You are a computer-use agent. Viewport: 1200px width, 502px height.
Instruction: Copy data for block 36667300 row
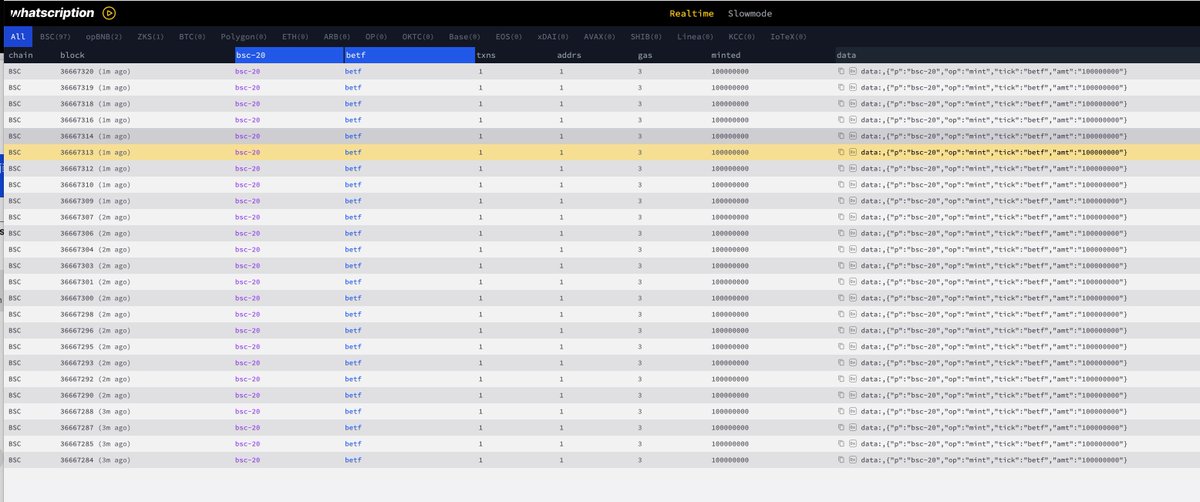pos(841,298)
